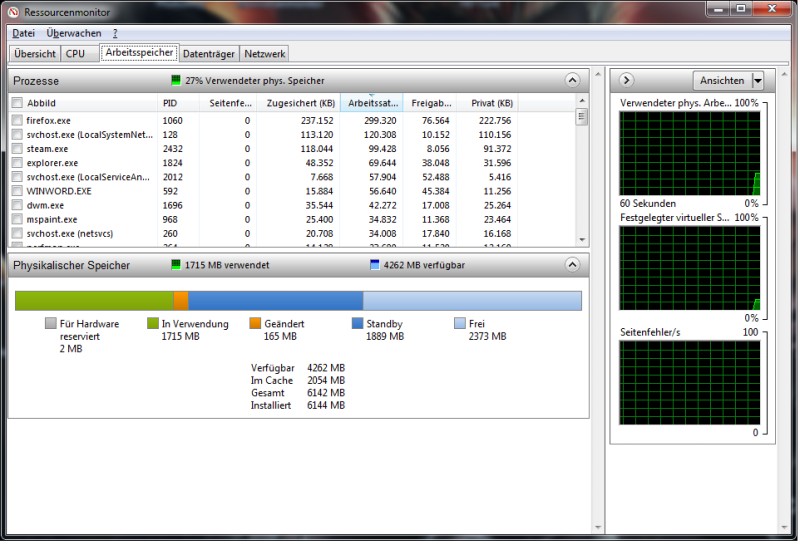Click blue icon beside 4262 MB verfügbar

pos(375,265)
